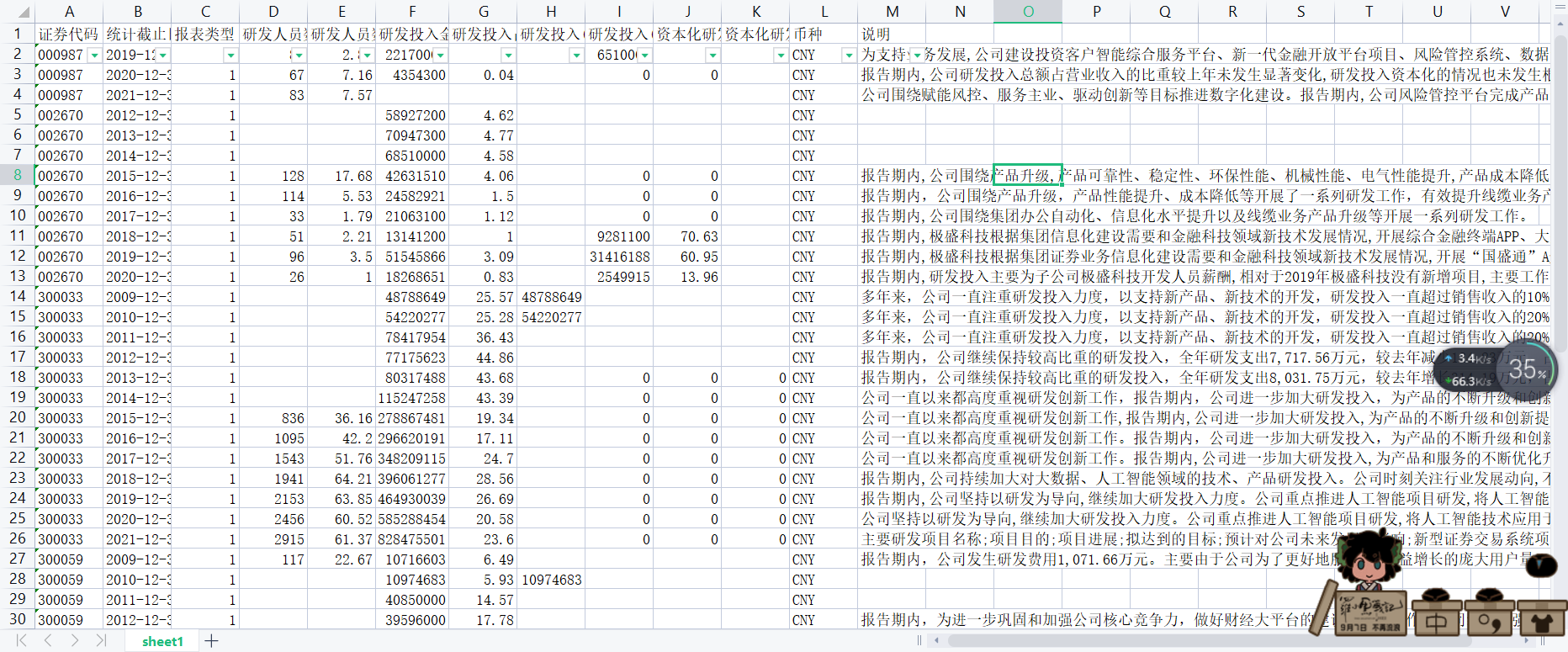The height and width of the screenshot is (652, 1568).
Task: Click the 币种 header cell
Action: [824, 34]
